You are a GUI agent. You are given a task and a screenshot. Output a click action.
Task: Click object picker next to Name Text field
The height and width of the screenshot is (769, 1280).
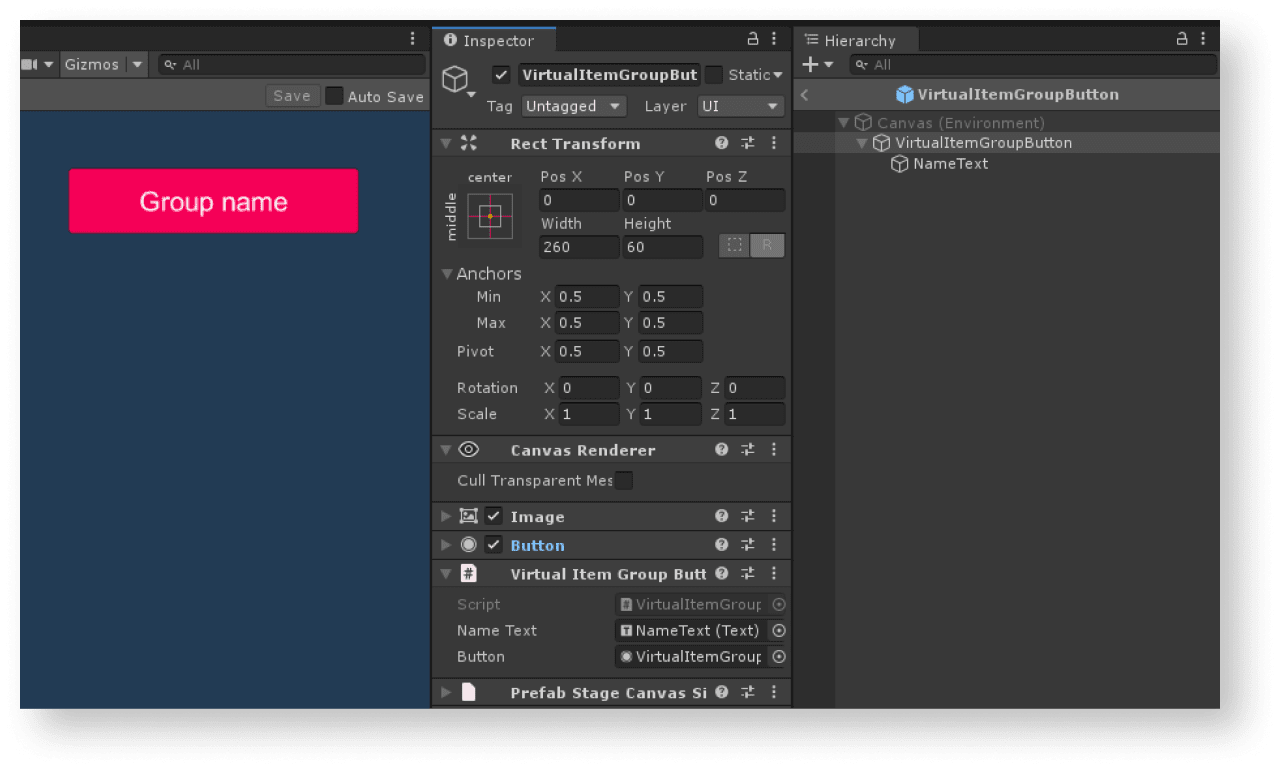pos(779,631)
